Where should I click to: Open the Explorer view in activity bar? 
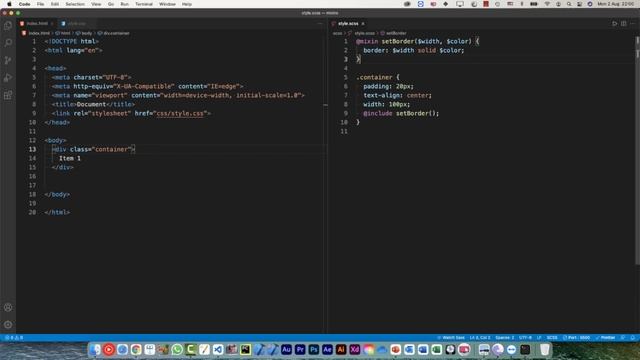[8, 26]
